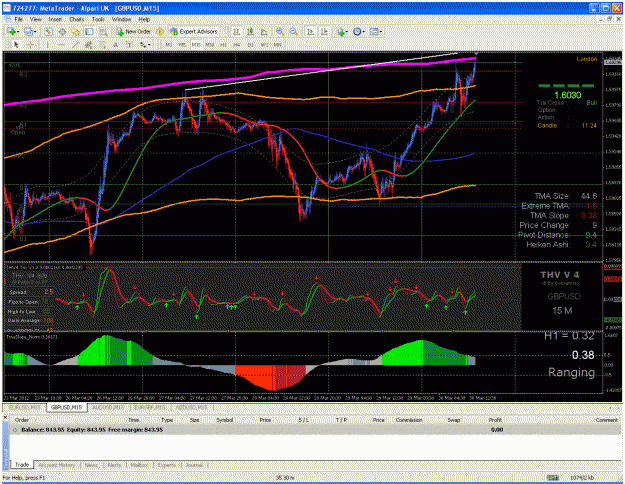Sort by the Symbol column header

224,420
